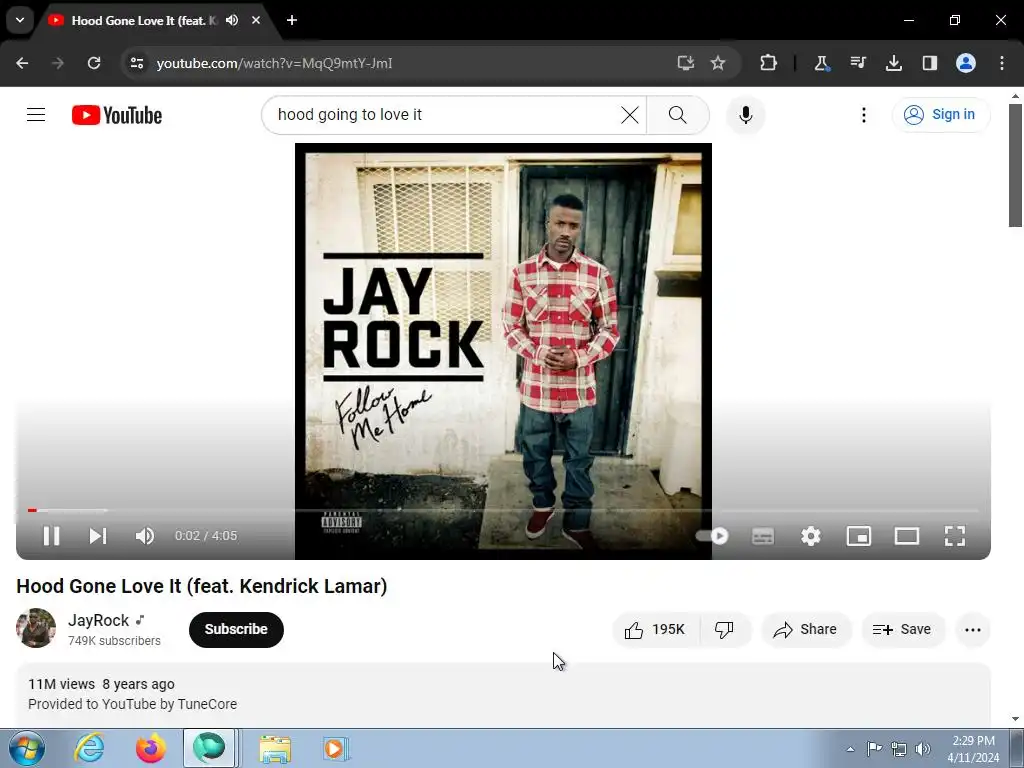Like the video with thumbs up

pos(655,630)
